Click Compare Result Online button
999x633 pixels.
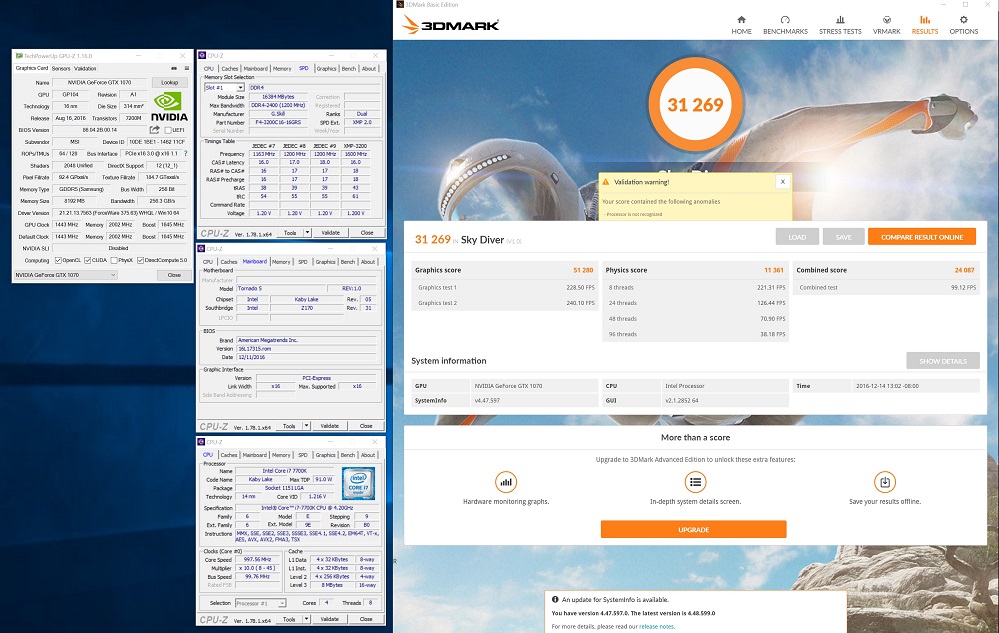point(921,237)
